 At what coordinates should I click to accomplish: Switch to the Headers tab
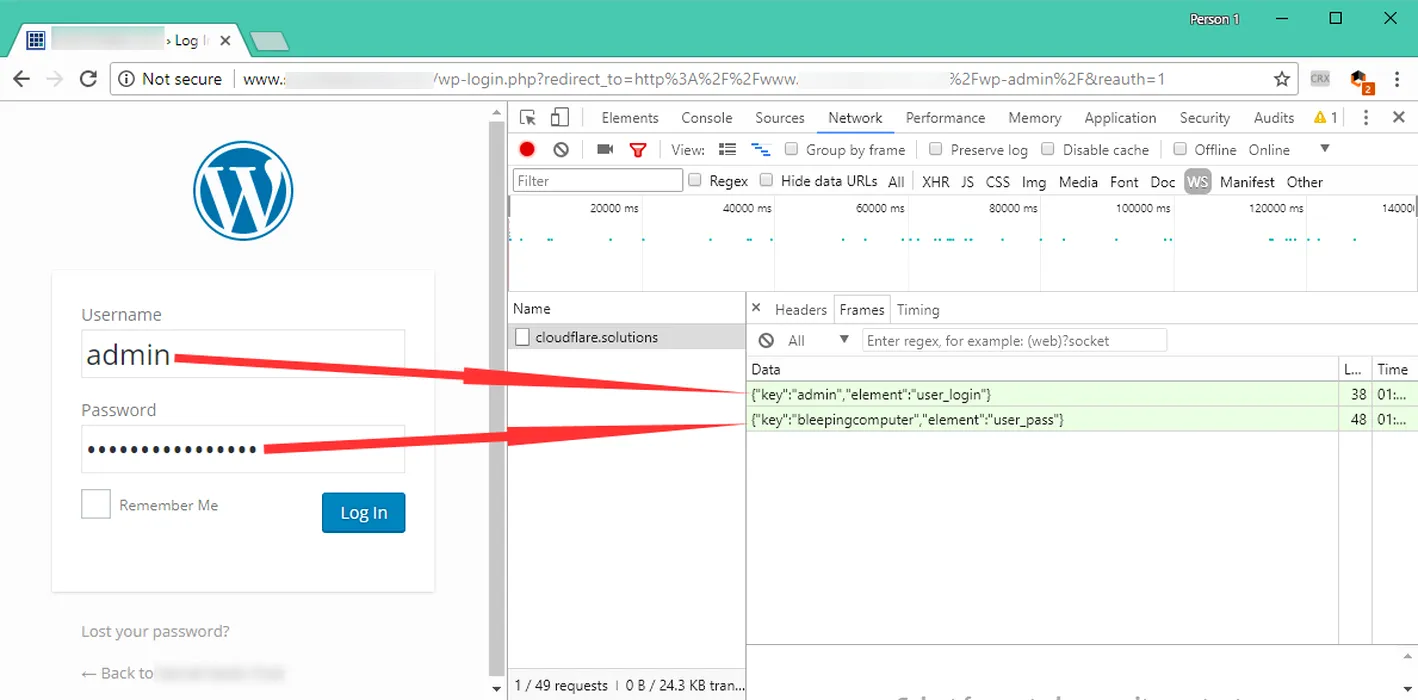pos(801,310)
